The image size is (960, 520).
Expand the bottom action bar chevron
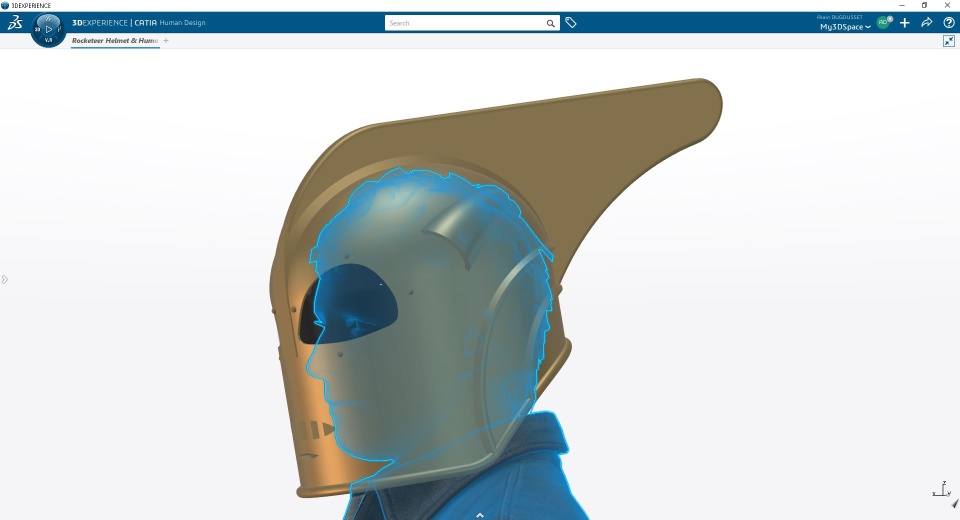pos(480,516)
